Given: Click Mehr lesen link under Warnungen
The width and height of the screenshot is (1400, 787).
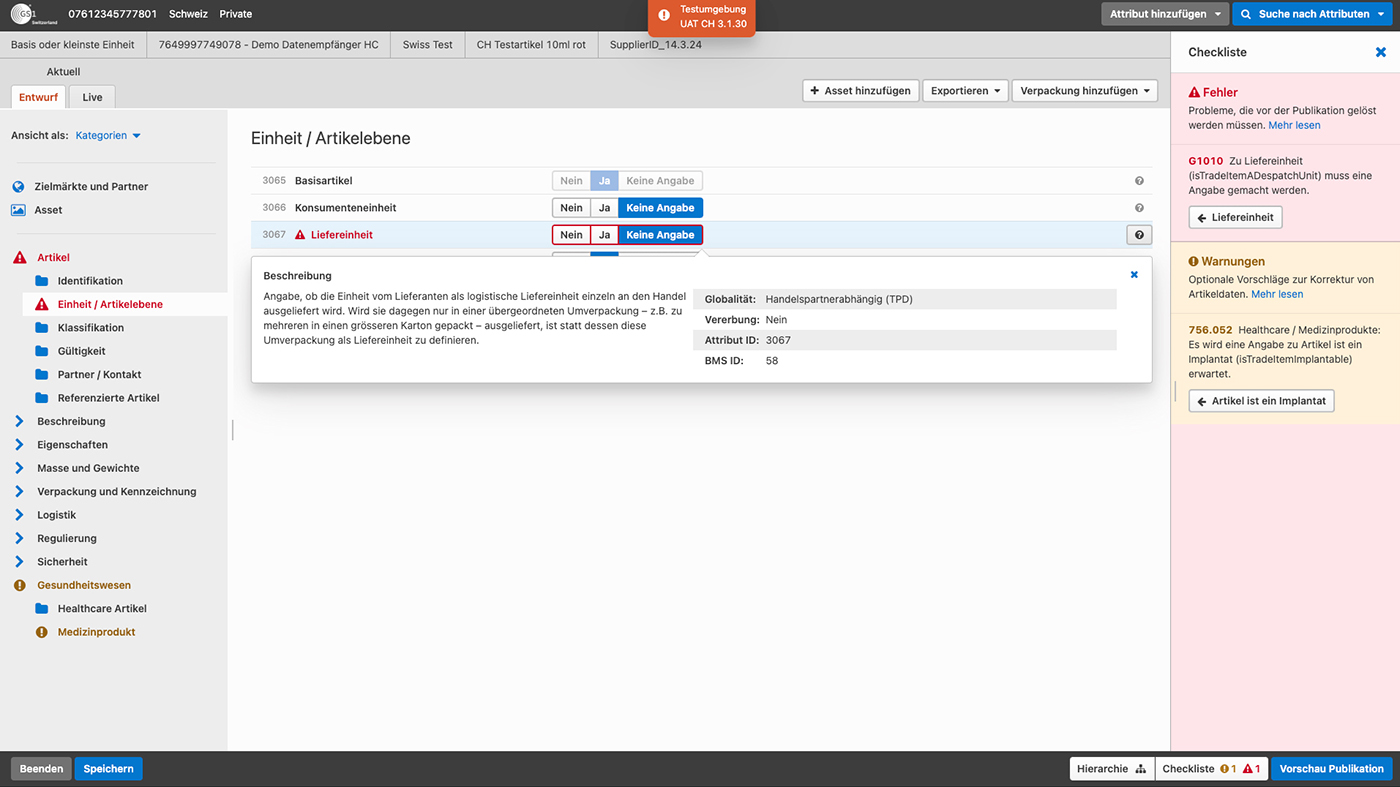Looking at the screenshot, I should 1277,294.
